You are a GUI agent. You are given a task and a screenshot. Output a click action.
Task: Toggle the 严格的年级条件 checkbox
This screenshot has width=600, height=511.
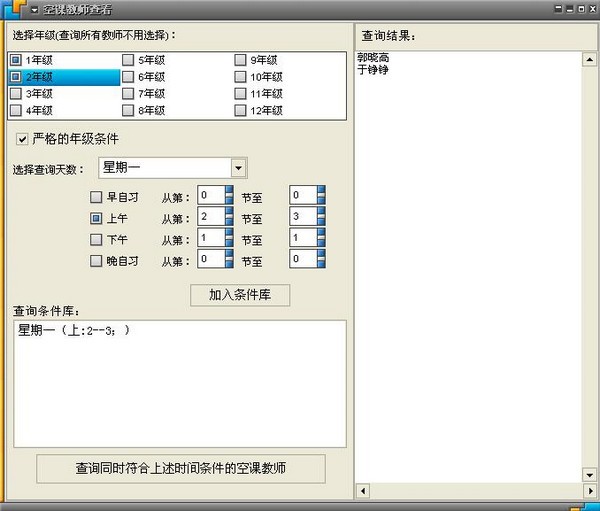(x=22, y=139)
